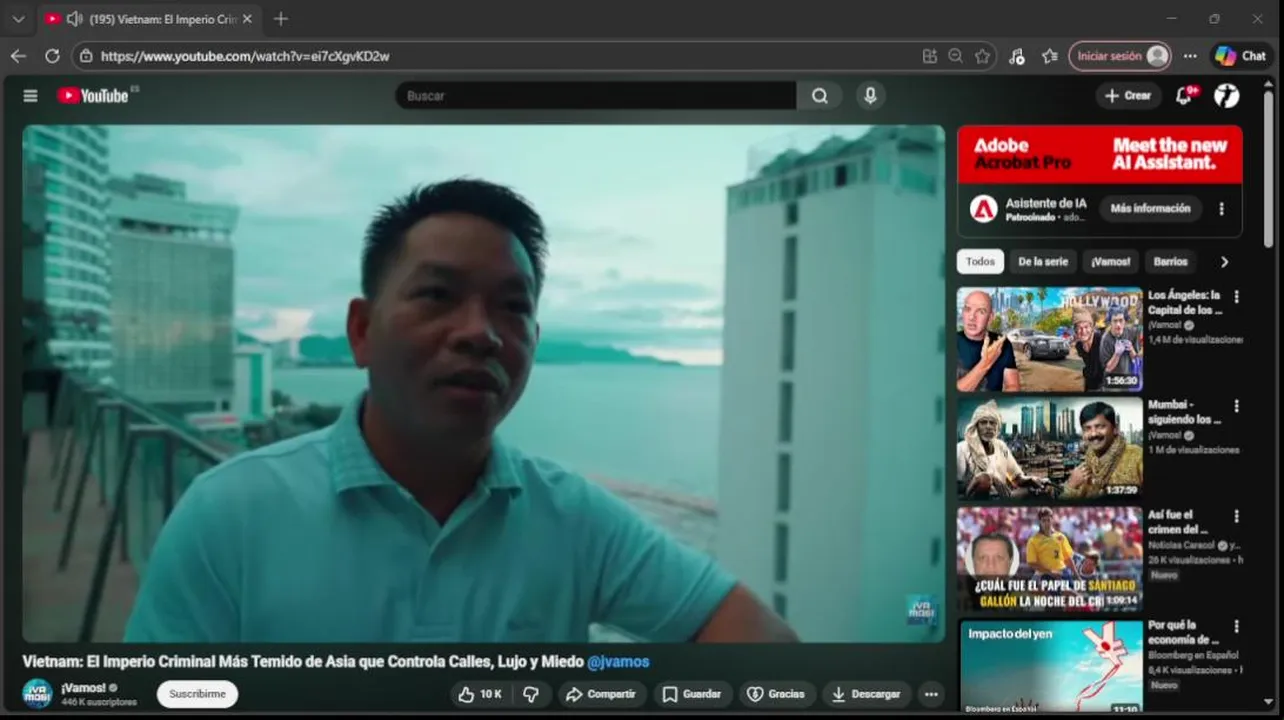
Task: Open the ¡Vamos! channel avatar
Action: [37, 694]
